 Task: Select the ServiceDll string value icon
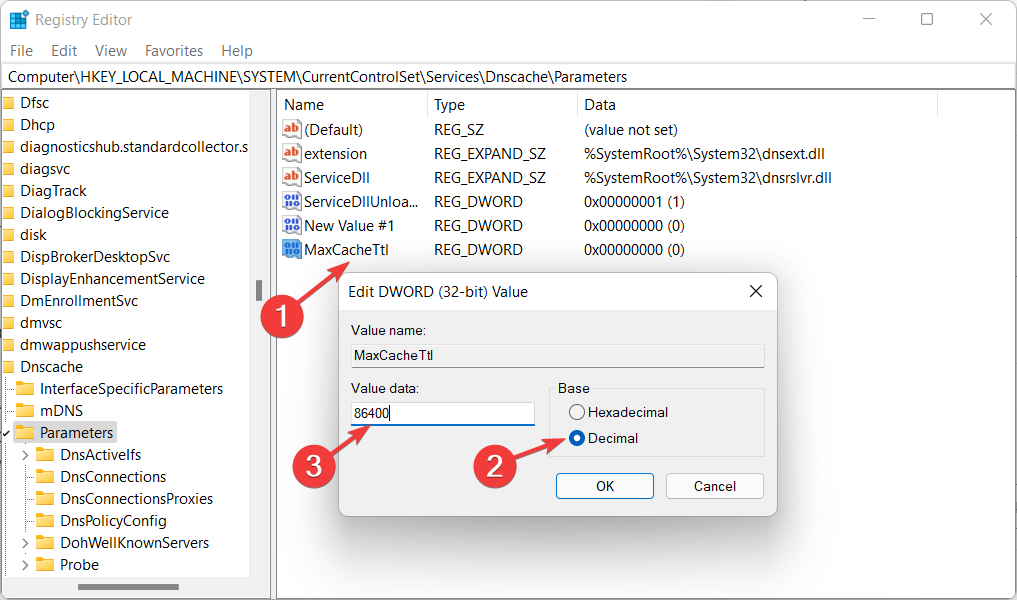[292, 178]
